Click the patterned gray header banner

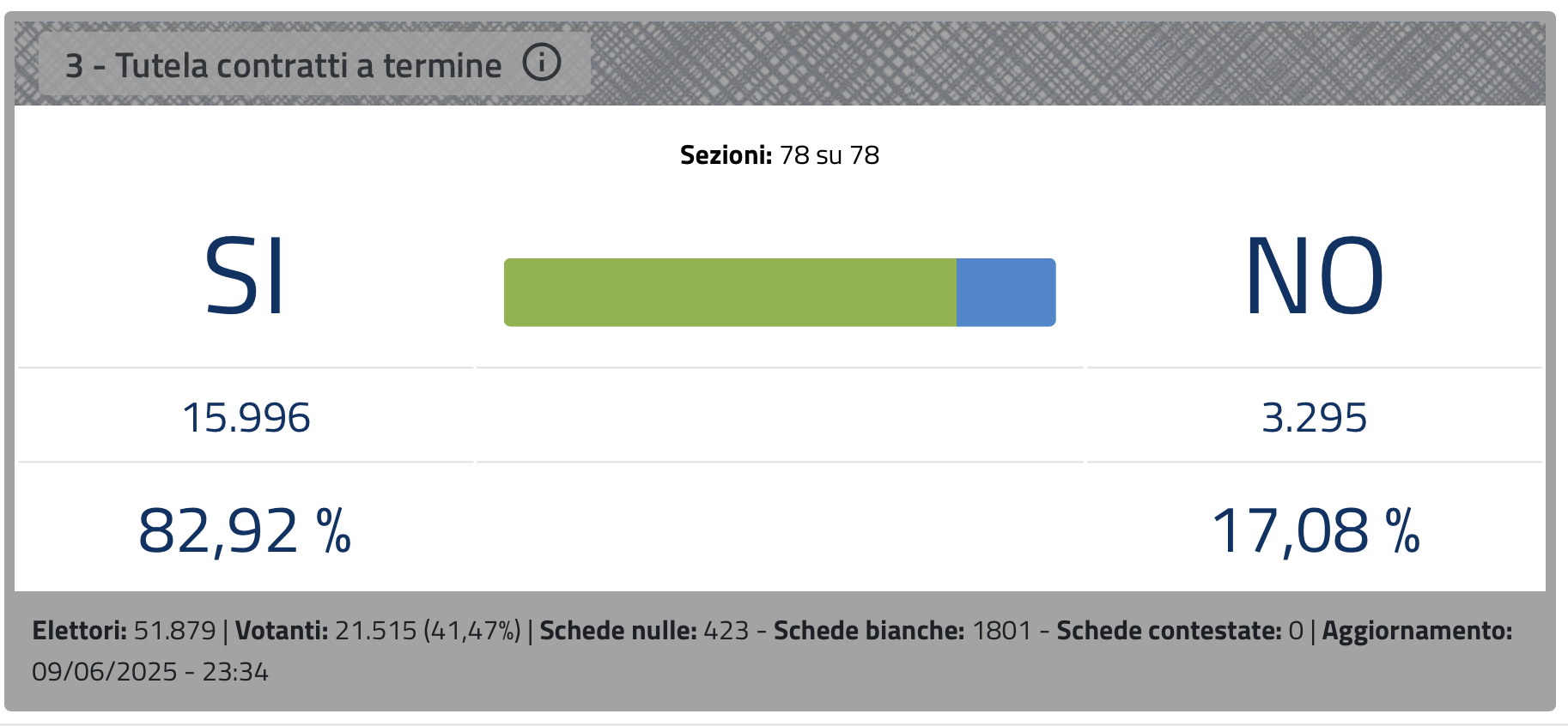(x=1065, y=64)
